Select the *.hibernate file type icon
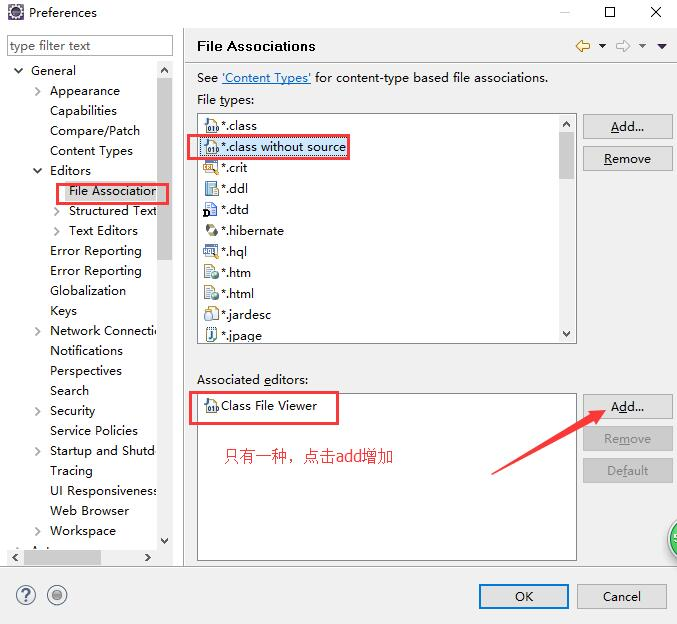Viewport: 677px width, 624px height. point(211,230)
